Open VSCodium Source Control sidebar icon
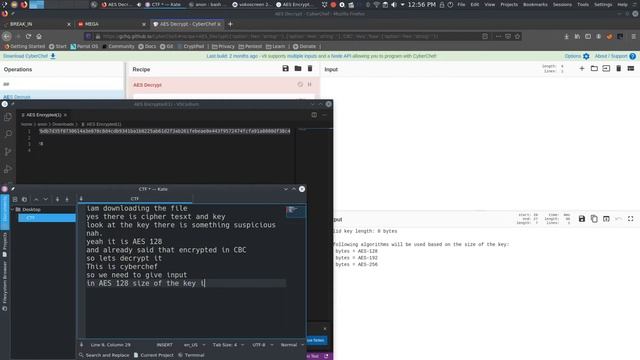This screenshot has height=360, width=640. (8, 151)
